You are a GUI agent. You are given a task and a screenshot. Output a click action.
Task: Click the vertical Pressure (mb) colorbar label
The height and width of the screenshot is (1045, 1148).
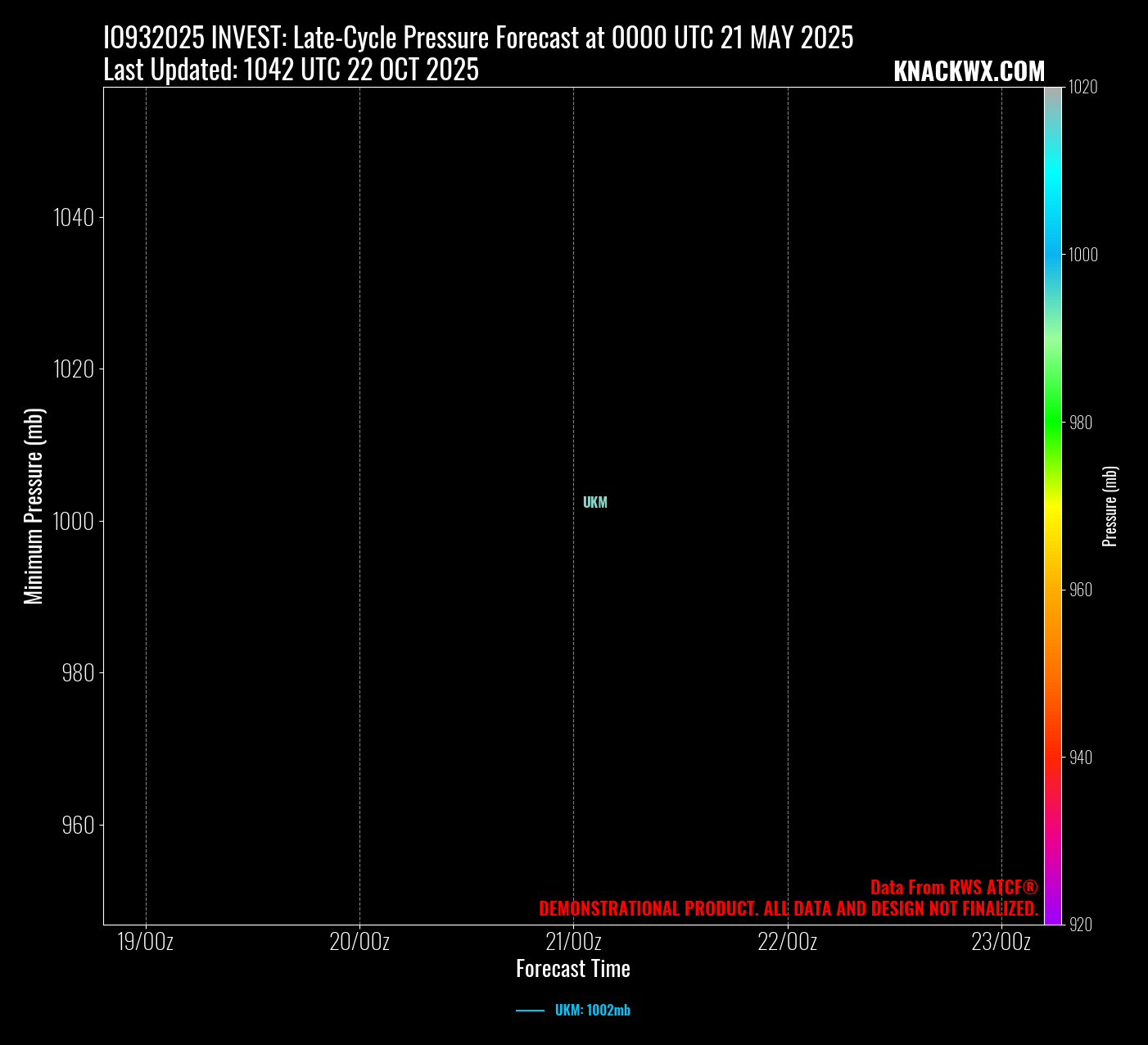1110,506
